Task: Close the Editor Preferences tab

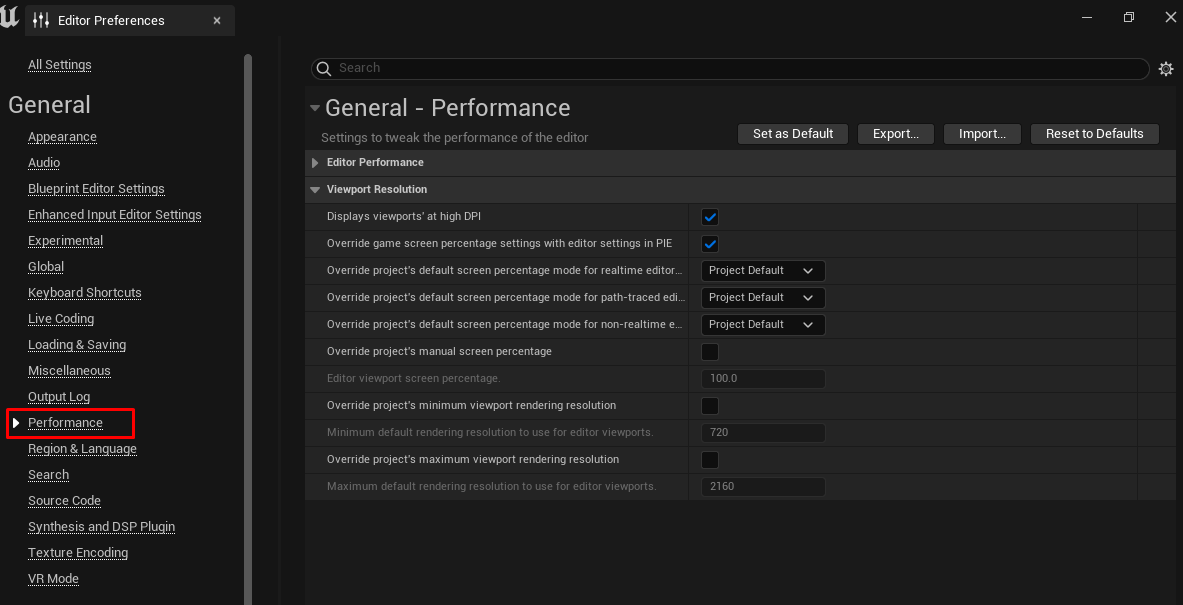Action: coord(217,20)
